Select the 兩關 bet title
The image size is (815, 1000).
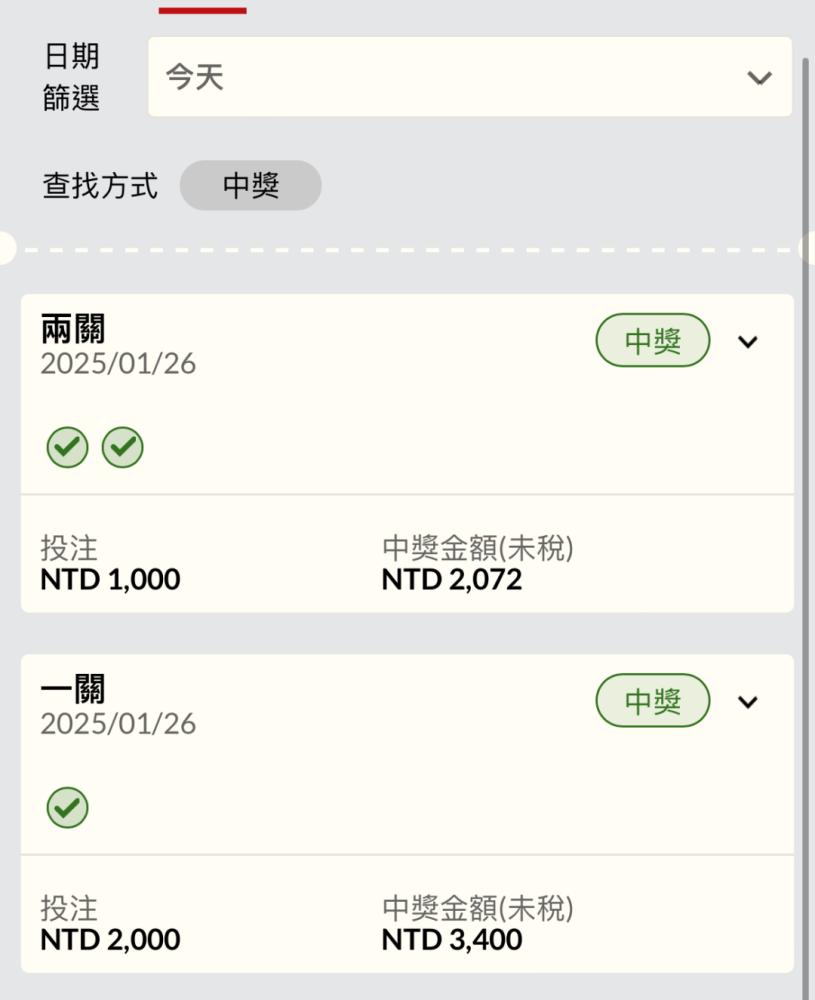pyautogui.click(x=73, y=329)
